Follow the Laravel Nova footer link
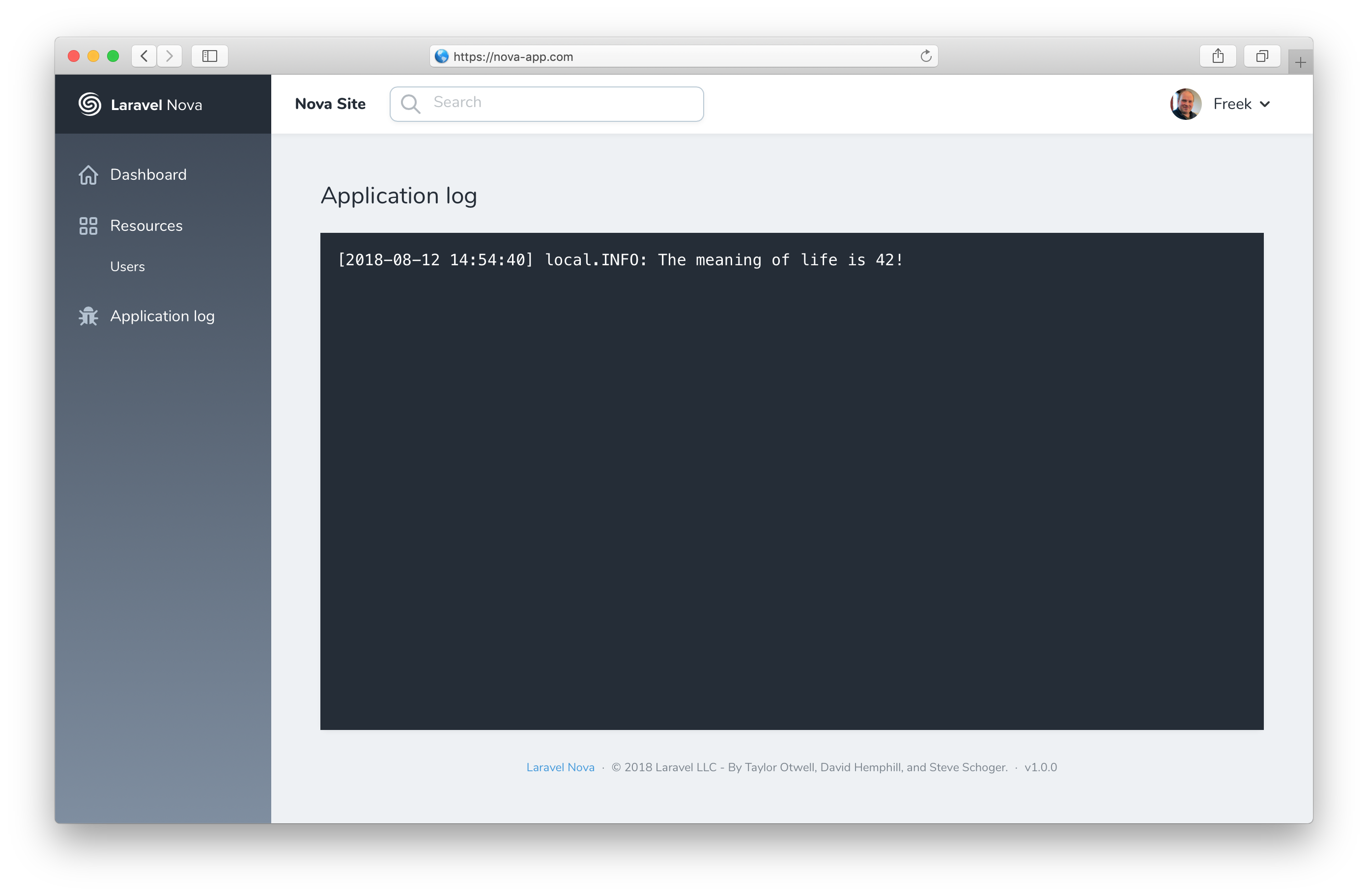 pyautogui.click(x=561, y=767)
